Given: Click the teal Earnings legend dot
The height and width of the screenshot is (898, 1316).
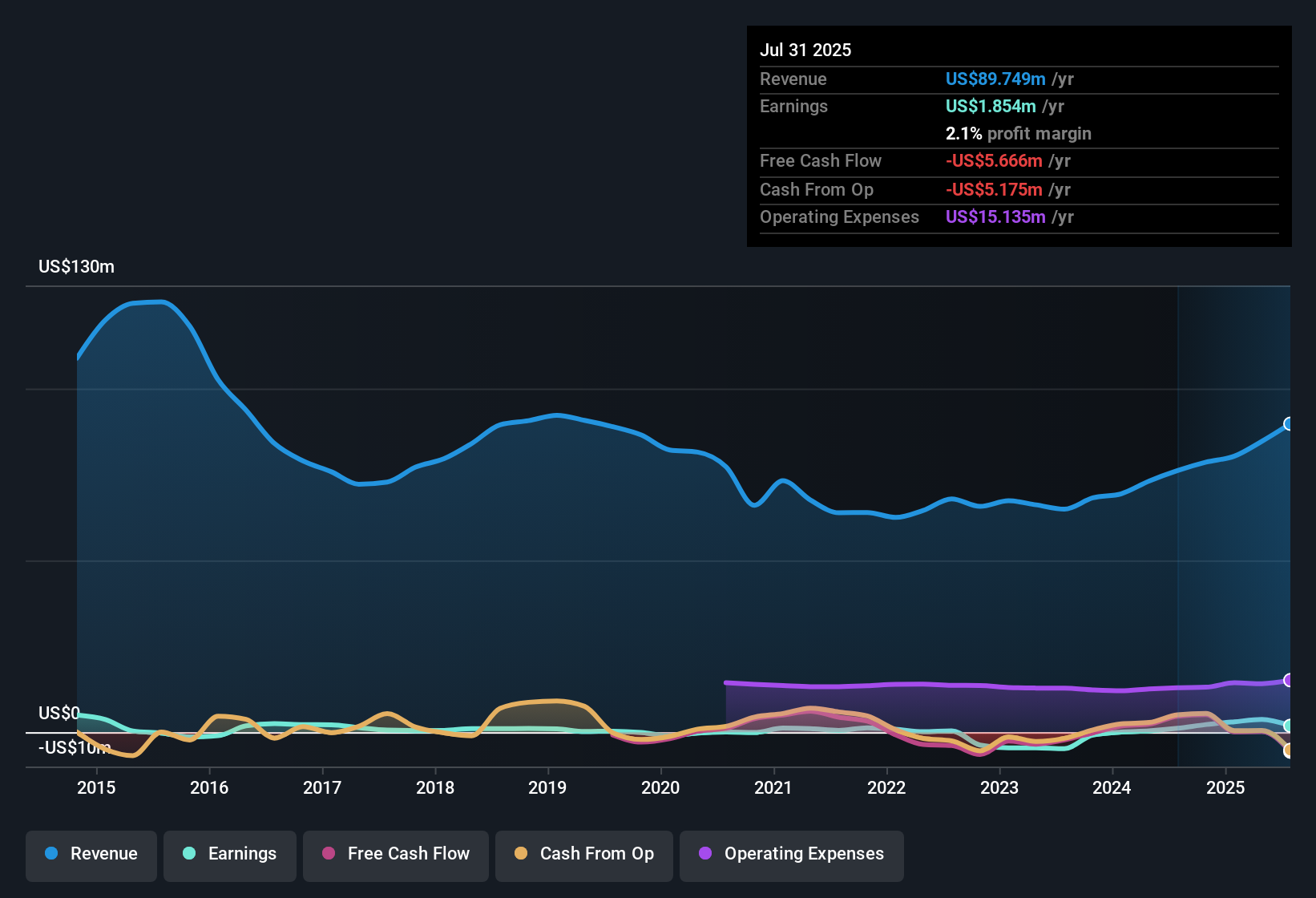Looking at the screenshot, I should pos(189,854).
